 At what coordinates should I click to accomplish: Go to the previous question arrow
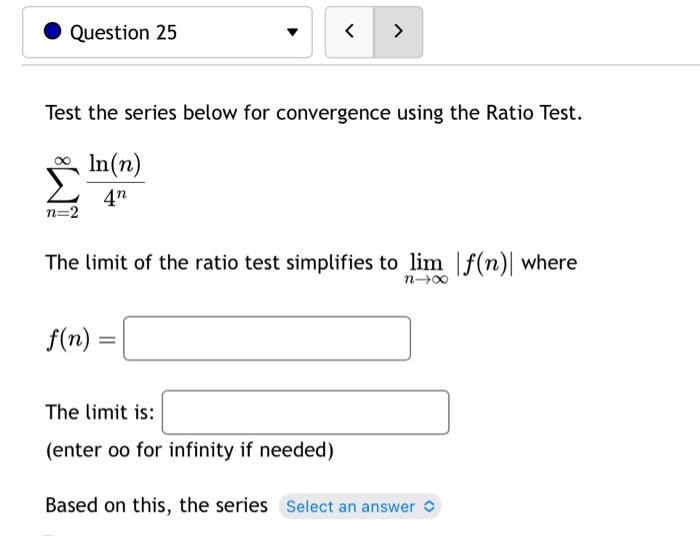point(350,32)
